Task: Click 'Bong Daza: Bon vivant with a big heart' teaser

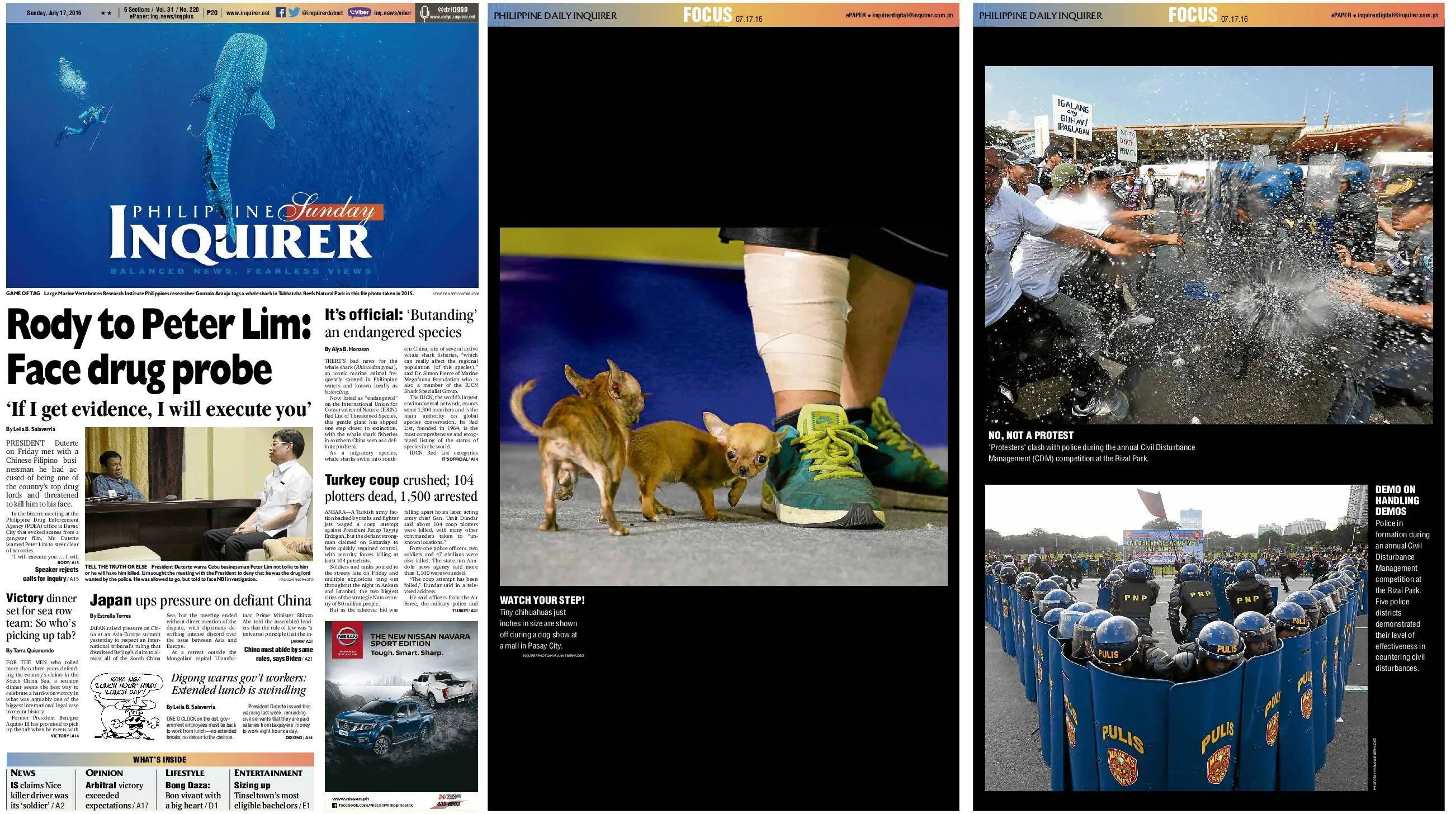Action: (193, 795)
